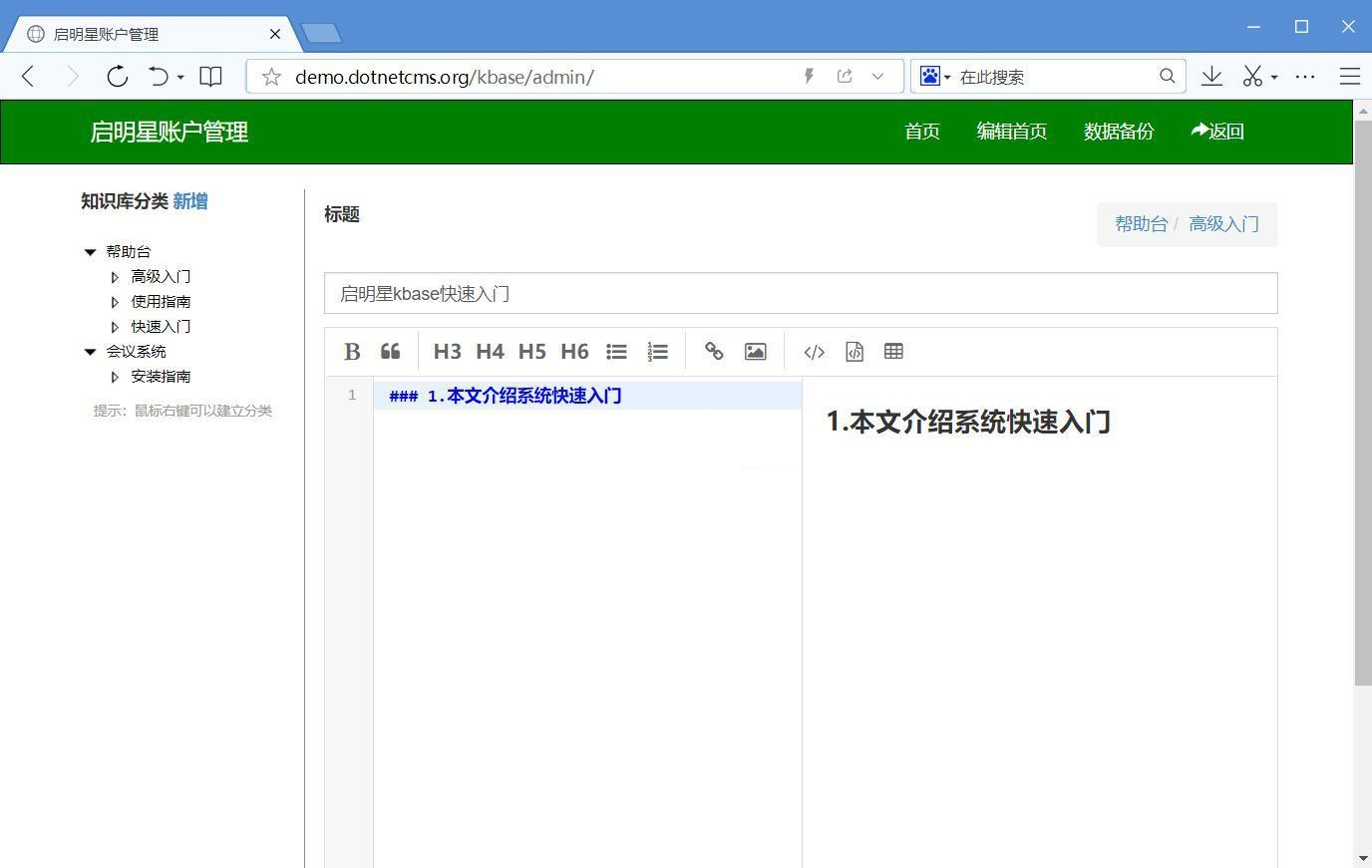Insert a blockquote in the markdown editor
Screen dimensions: 1372x868
[x=390, y=351]
